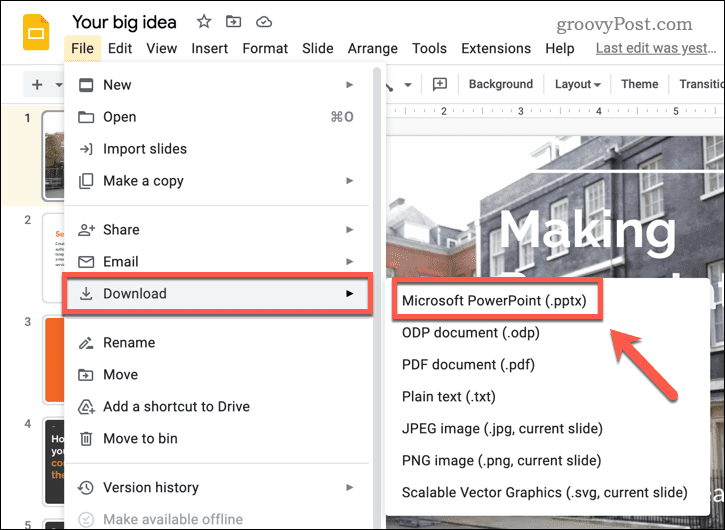This screenshot has height=530, width=725.
Task: Open the Insert menu
Action: [209, 48]
